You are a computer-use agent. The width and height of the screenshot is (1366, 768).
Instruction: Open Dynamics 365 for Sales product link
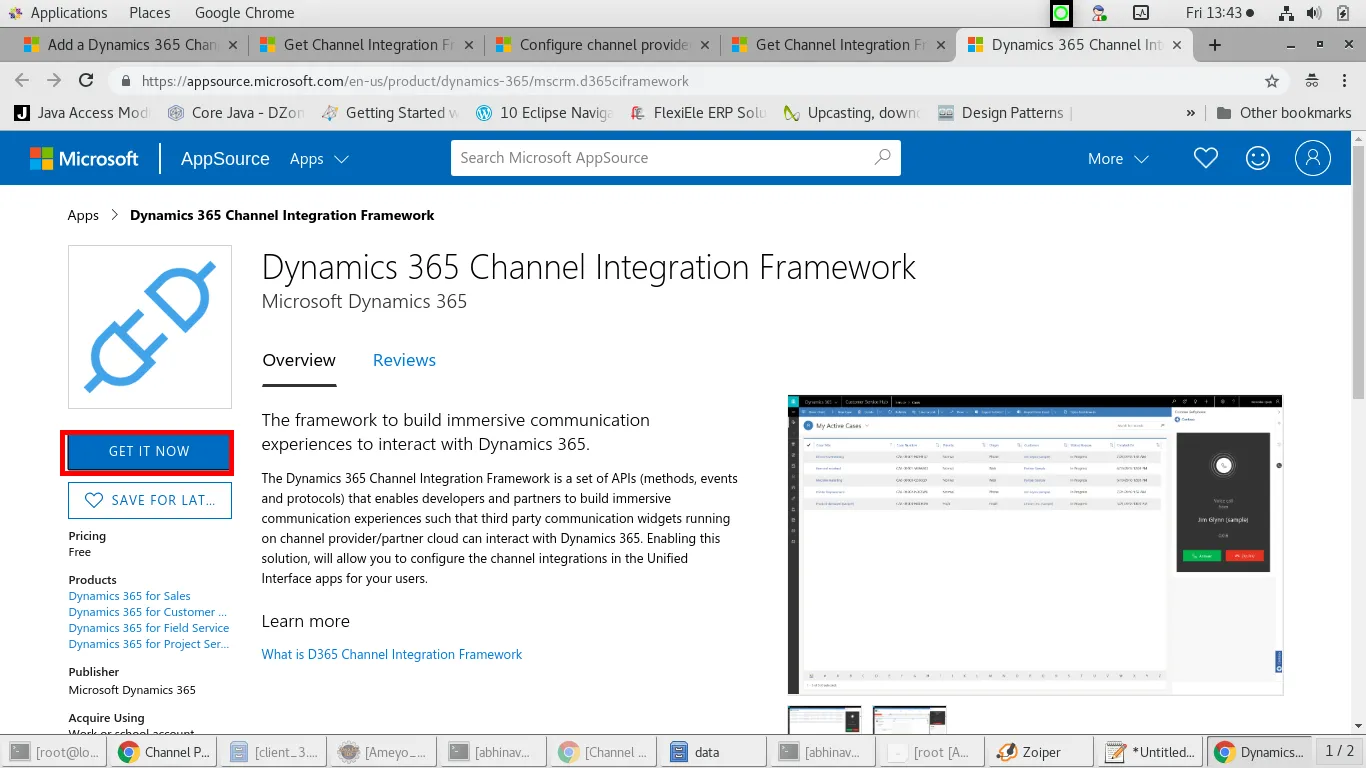pyautogui.click(x=130, y=596)
